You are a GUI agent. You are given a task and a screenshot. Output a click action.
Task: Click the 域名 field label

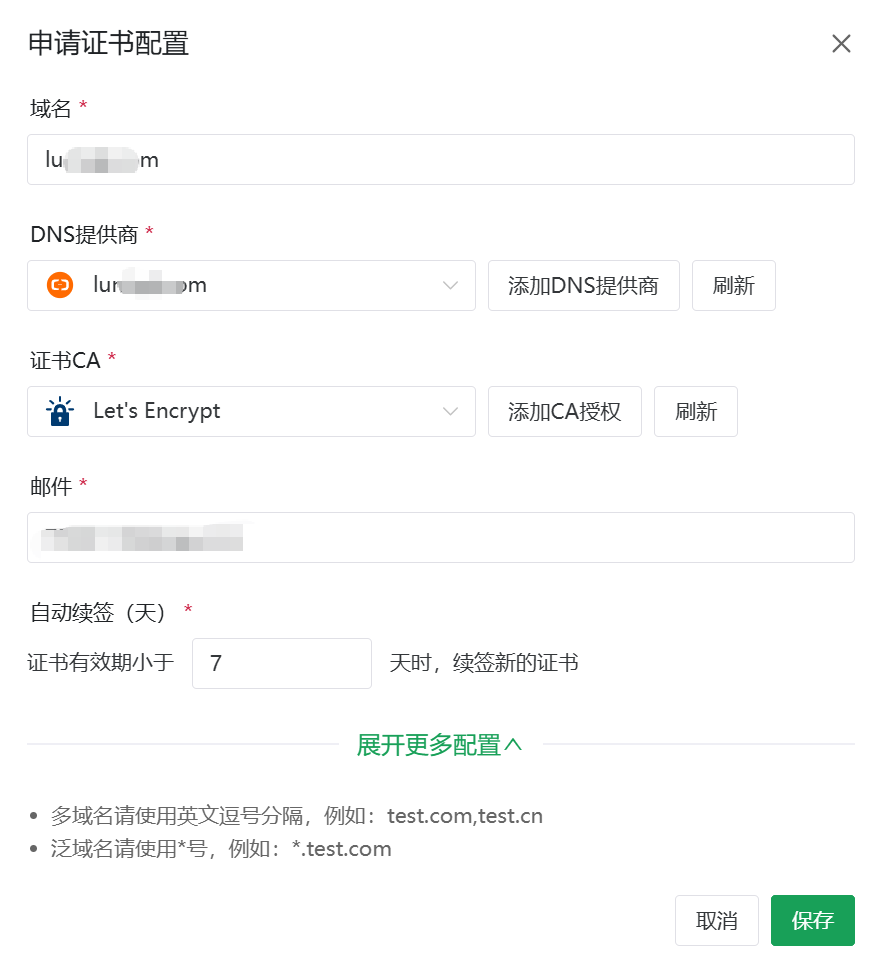click(x=51, y=108)
